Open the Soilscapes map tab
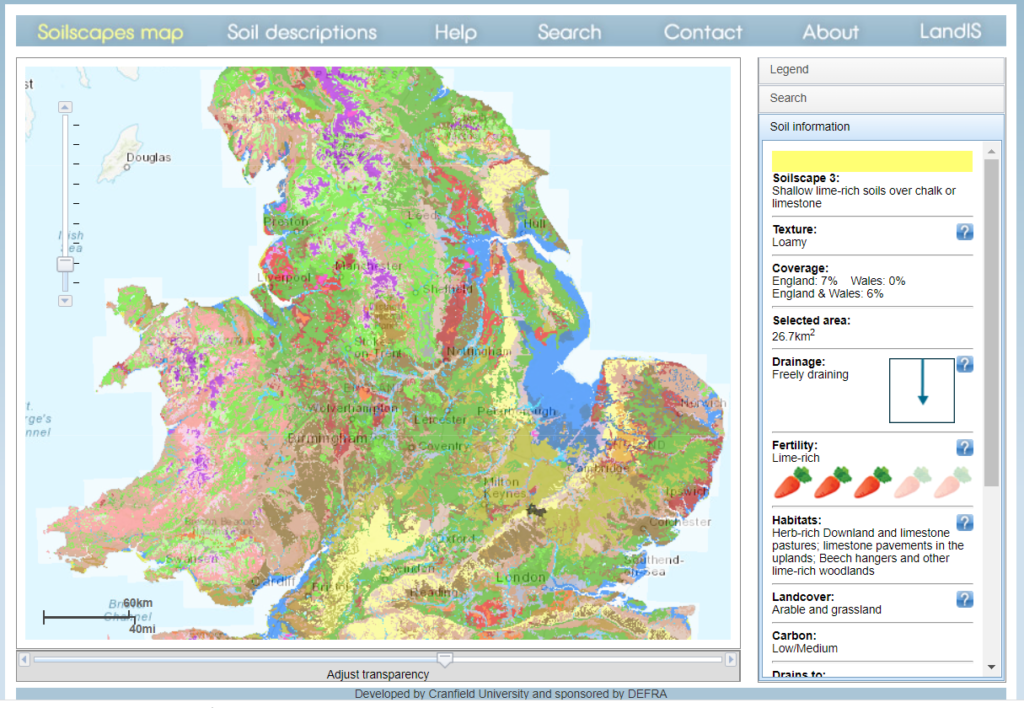This screenshot has width=1024, height=708. coord(110,32)
